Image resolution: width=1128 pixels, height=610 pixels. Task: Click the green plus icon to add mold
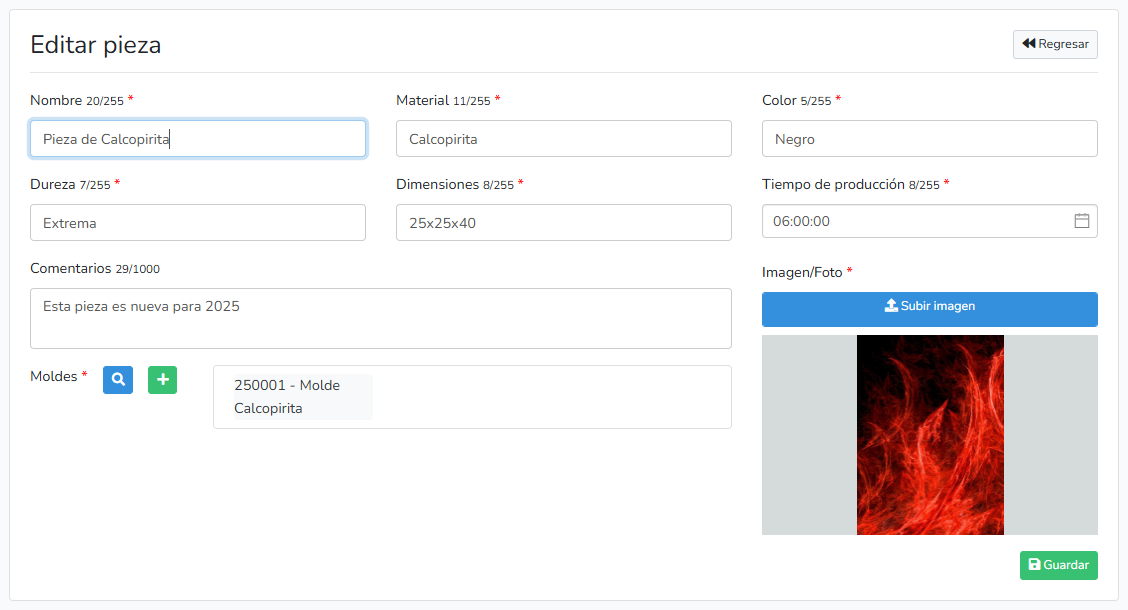(162, 380)
